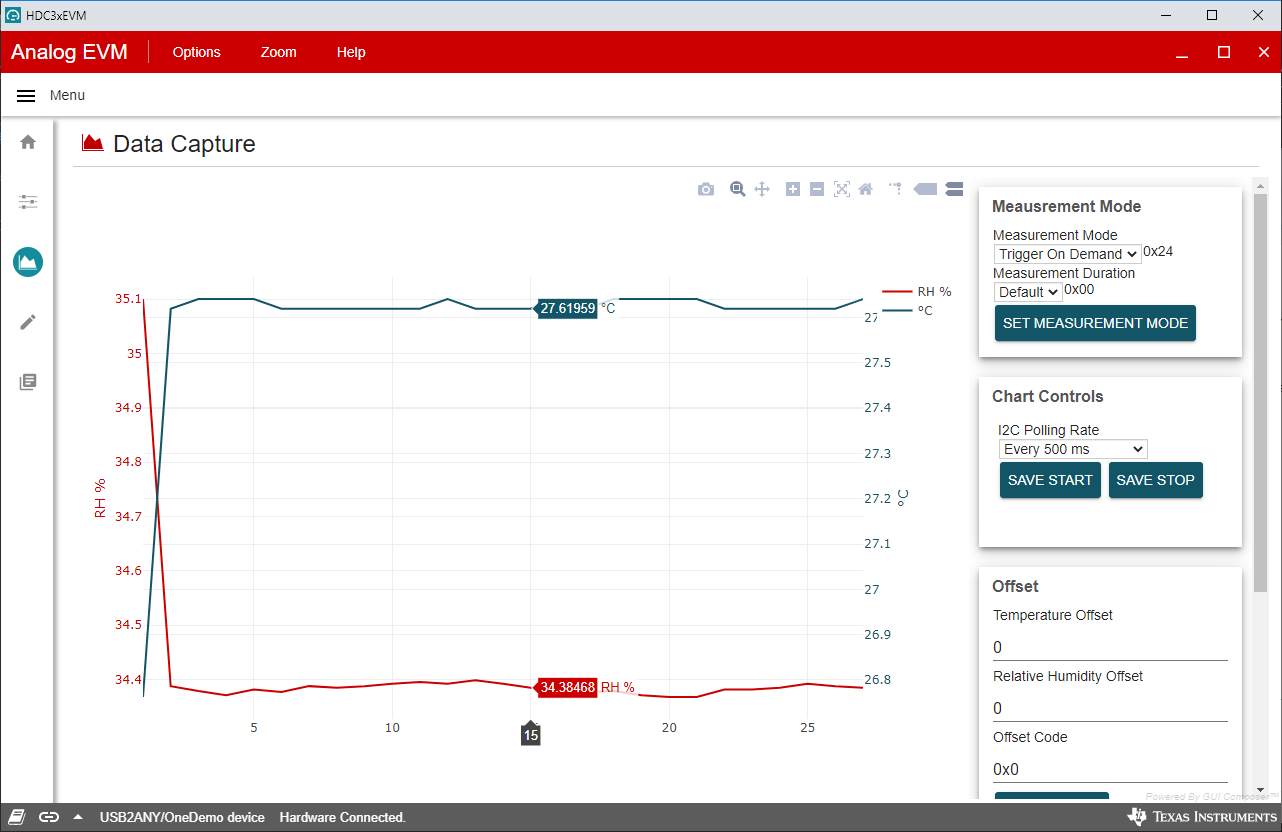Open the Measurement Mode dropdown
1282x832 pixels.
point(1067,254)
